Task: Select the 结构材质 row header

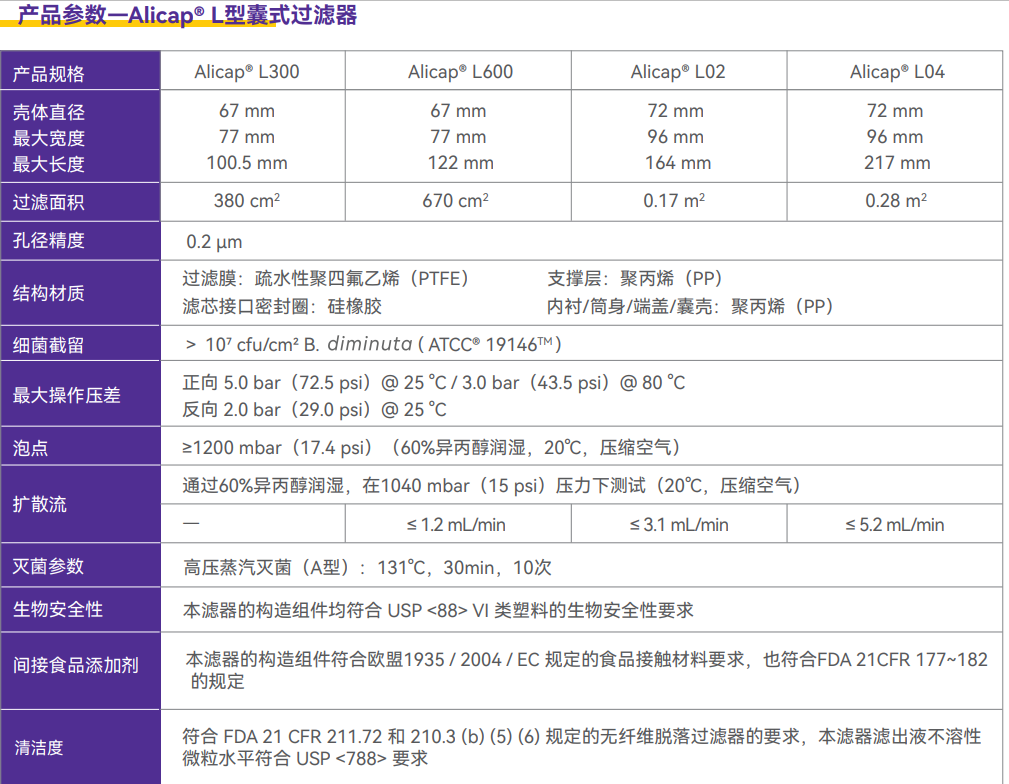Action: (49, 293)
